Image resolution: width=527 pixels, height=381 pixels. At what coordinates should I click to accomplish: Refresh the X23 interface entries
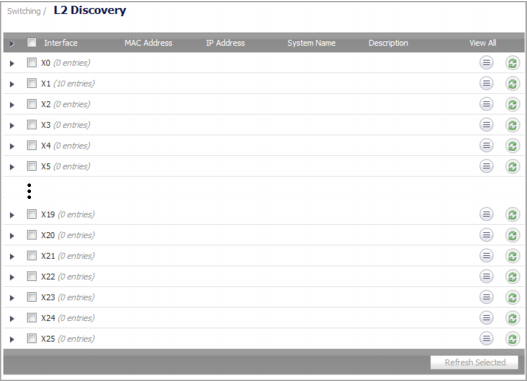click(512, 298)
